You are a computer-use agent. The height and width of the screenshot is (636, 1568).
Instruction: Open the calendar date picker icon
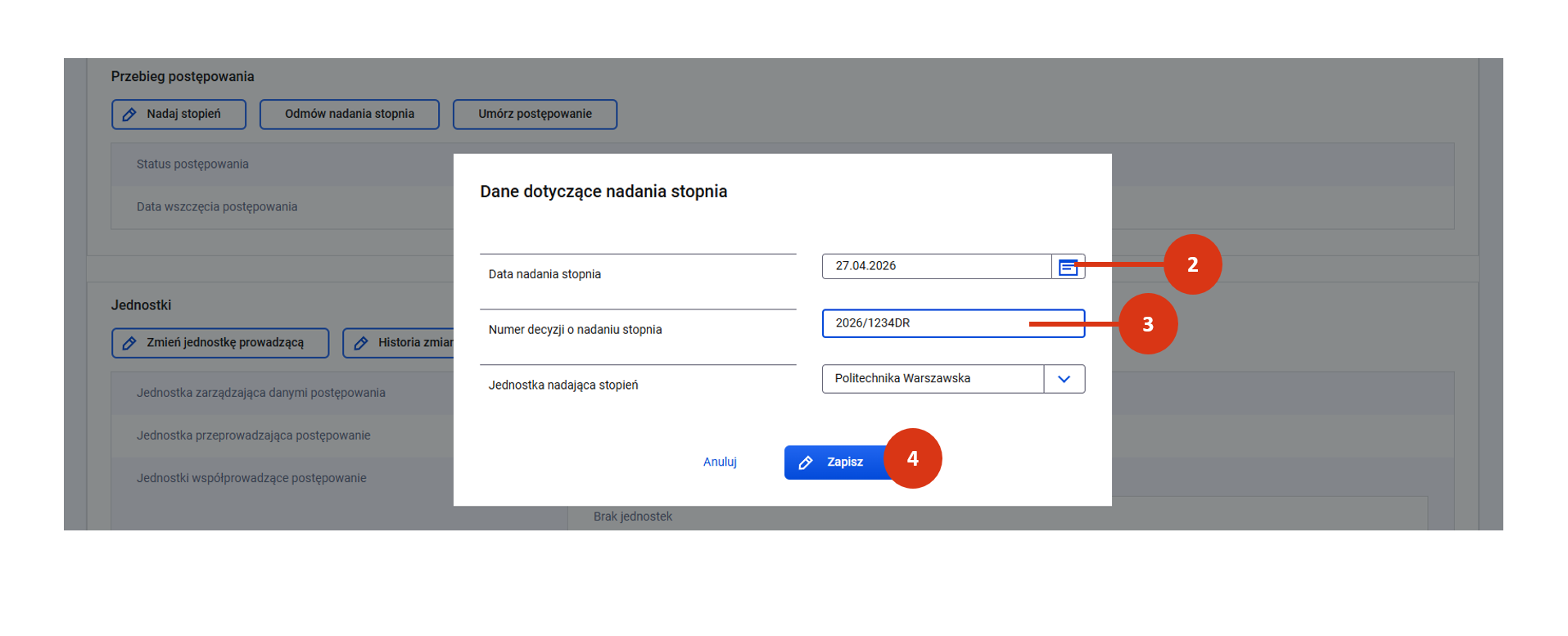[x=1067, y=267]
